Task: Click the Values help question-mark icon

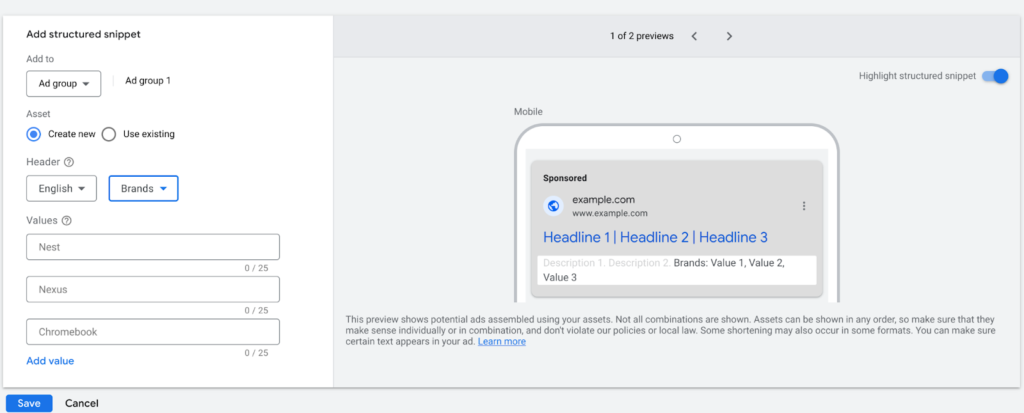Action: tap(66, 220)
